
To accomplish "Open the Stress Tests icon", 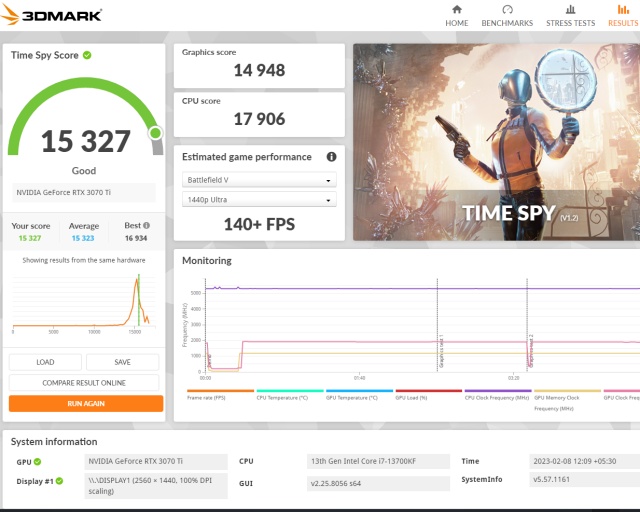I will tap(571, 9).
